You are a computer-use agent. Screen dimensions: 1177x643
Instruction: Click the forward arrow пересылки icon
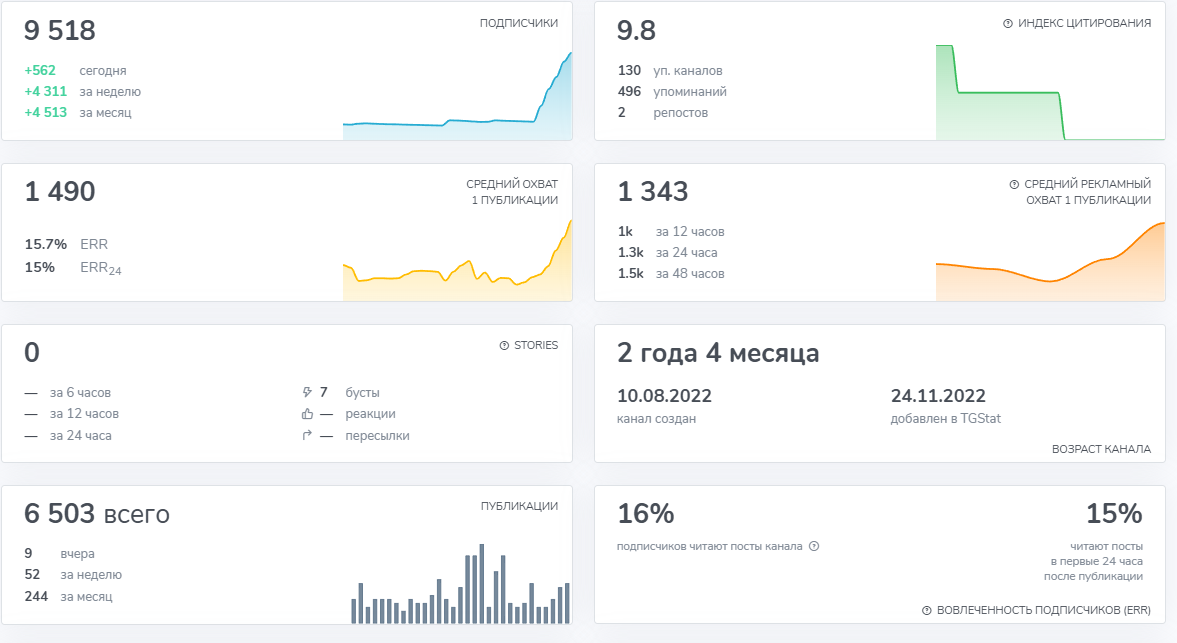306,434
